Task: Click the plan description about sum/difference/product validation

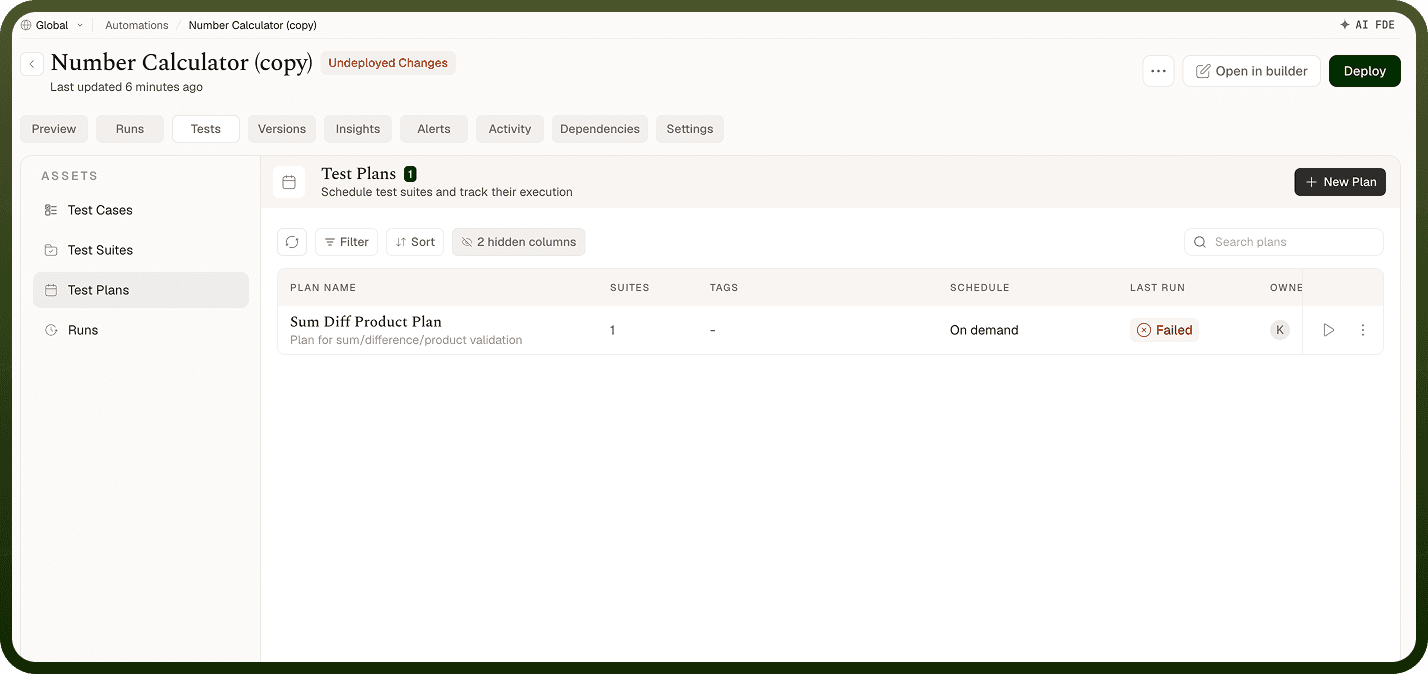Action: coord(406,340)
